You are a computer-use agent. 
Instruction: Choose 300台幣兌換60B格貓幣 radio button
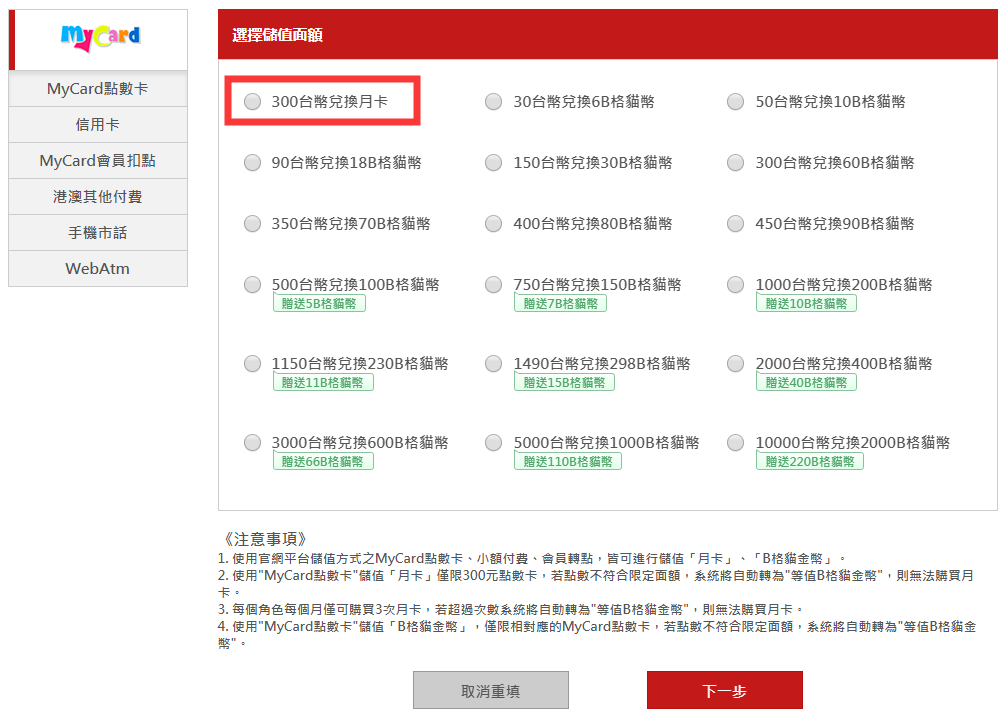coord(735,162)
